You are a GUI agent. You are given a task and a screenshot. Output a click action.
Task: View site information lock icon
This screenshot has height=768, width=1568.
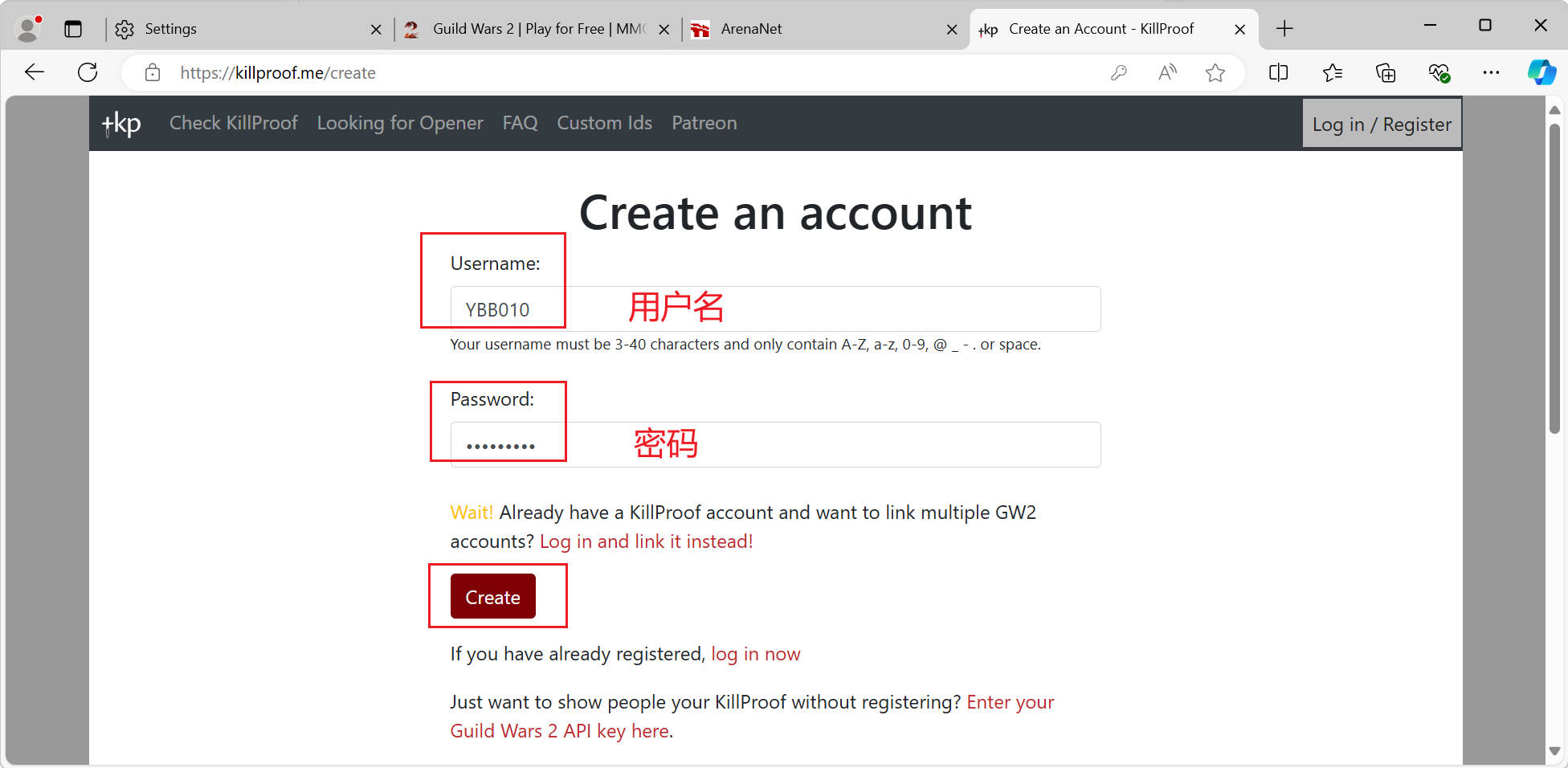(153, 73)
